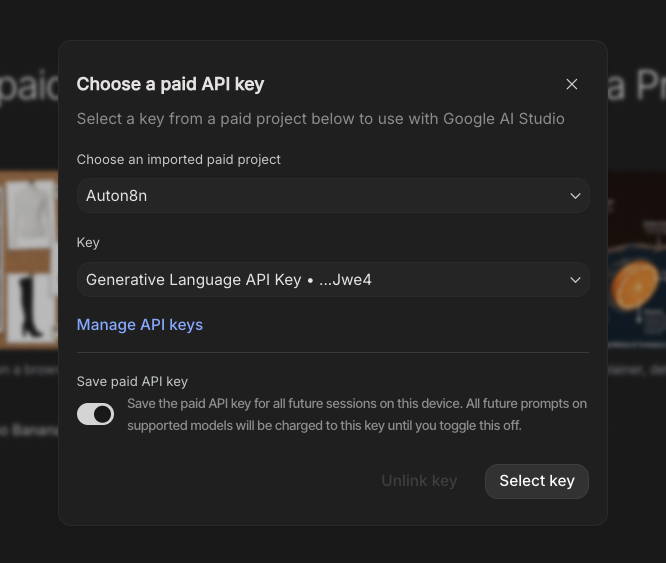The height and width of the screenshot is (563, 666).
Task: Open the Manage API keys link
Action: (x=140, y=324)
